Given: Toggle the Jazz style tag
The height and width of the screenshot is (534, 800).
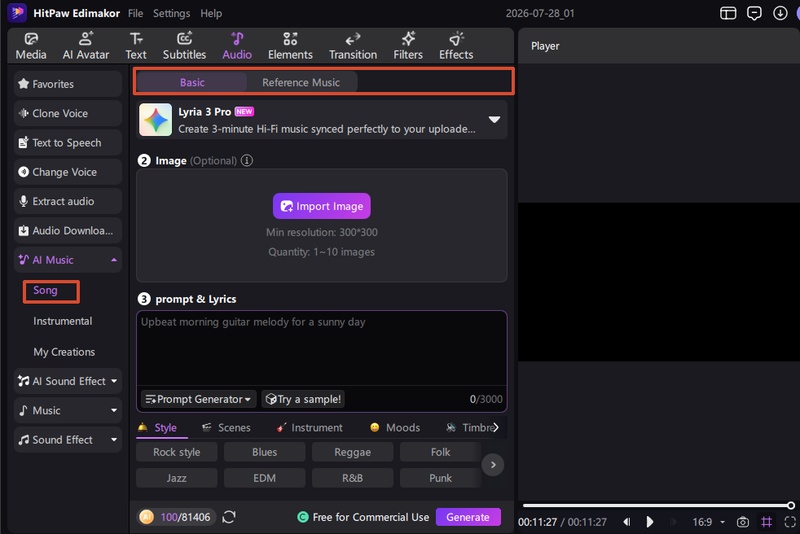Looking at the screenshot, I should pyautogui.click(x=177, y=478).
